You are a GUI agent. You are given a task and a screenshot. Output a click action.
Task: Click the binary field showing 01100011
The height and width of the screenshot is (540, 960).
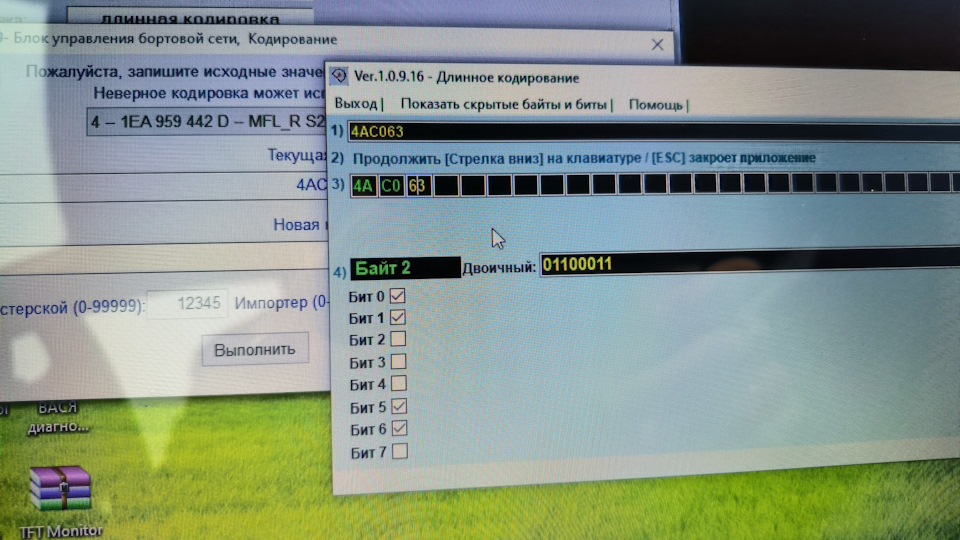(x=750, y=263)
